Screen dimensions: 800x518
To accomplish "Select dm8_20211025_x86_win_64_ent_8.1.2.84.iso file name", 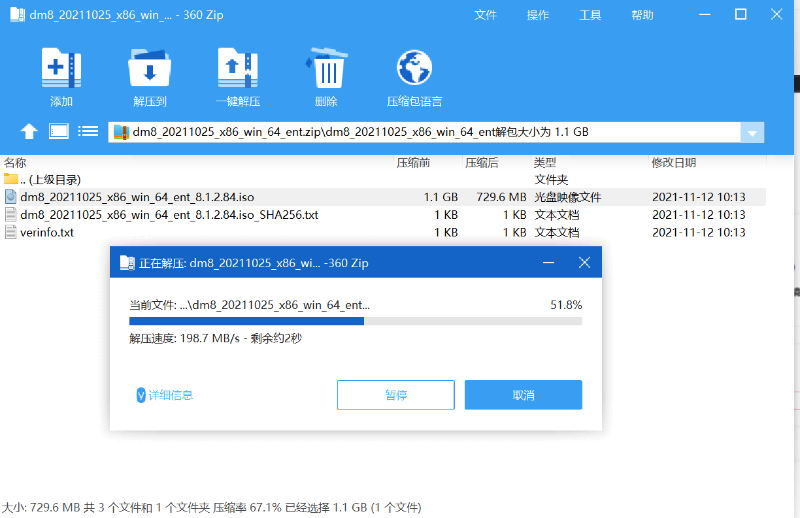I will [137, 197].
